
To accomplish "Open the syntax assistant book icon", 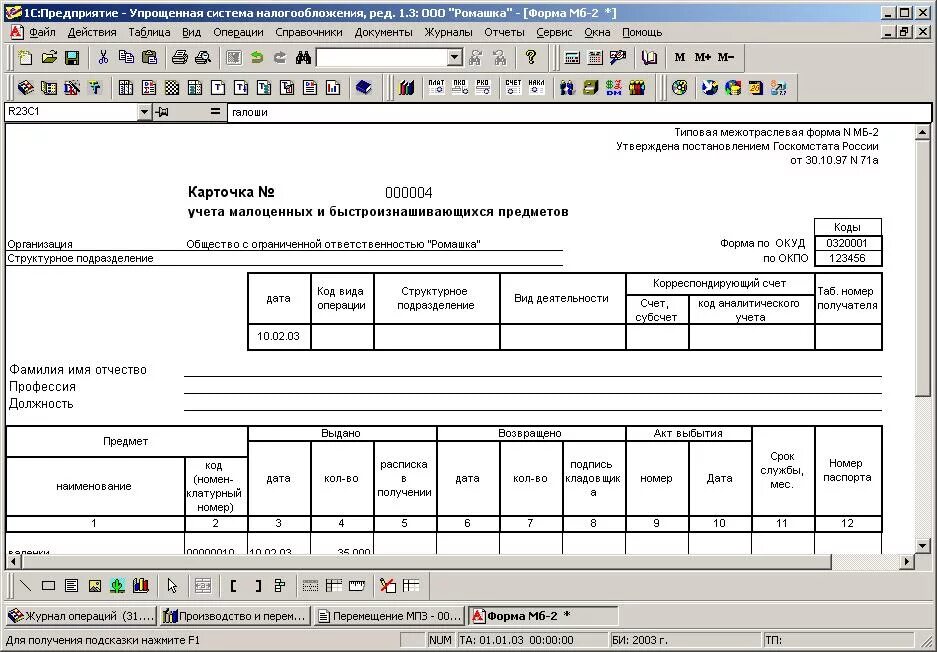I will (x=649, y=57).
